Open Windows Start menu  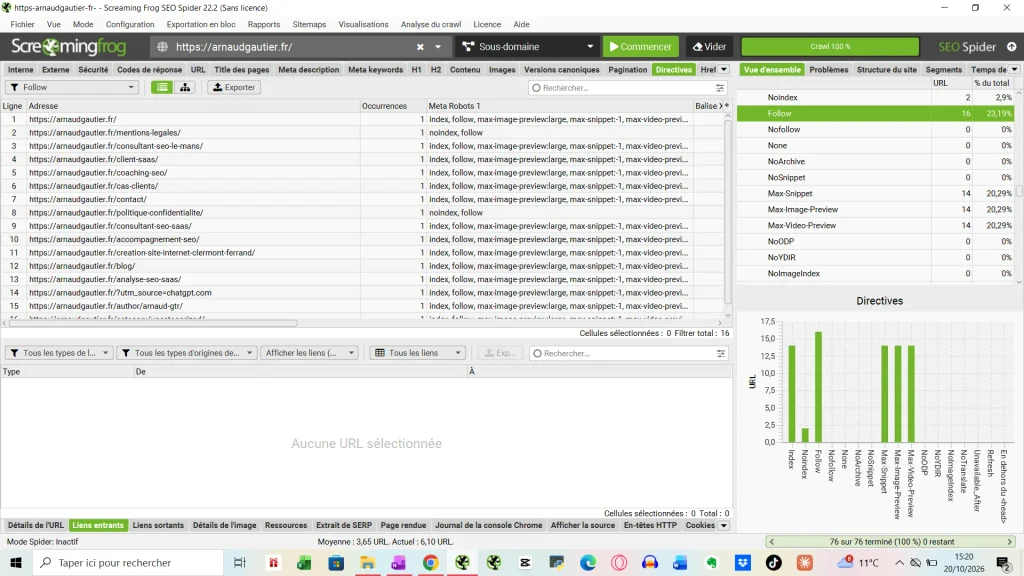[x=16, y=563]
